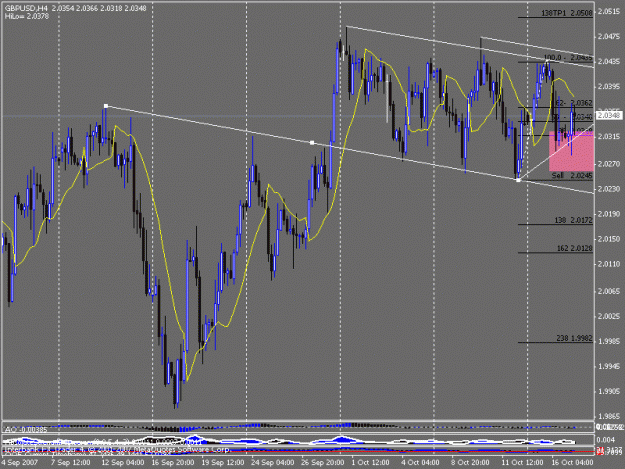Click the 7 Sep 12:00 time label
The height and width of the screenshot is (469, 625).
pyautogui.click(x=70, y=463)
